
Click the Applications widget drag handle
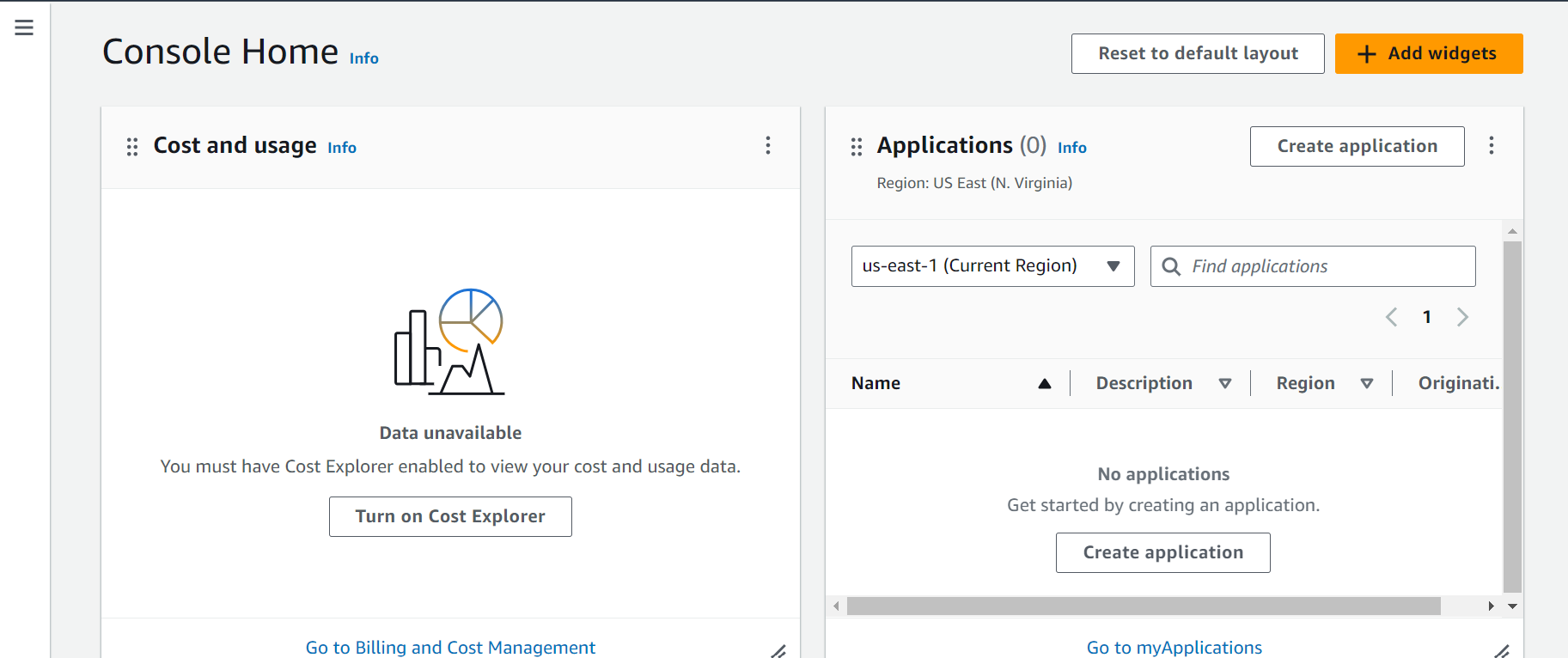(856, 147)
